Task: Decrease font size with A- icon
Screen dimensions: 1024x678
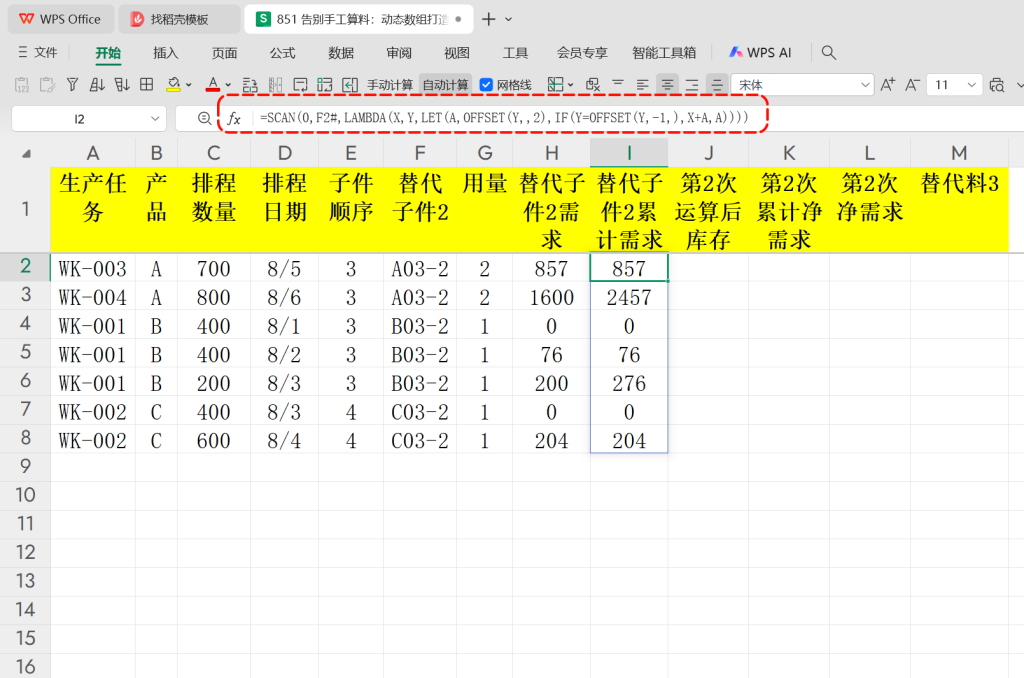Action: tap(912, 85)
